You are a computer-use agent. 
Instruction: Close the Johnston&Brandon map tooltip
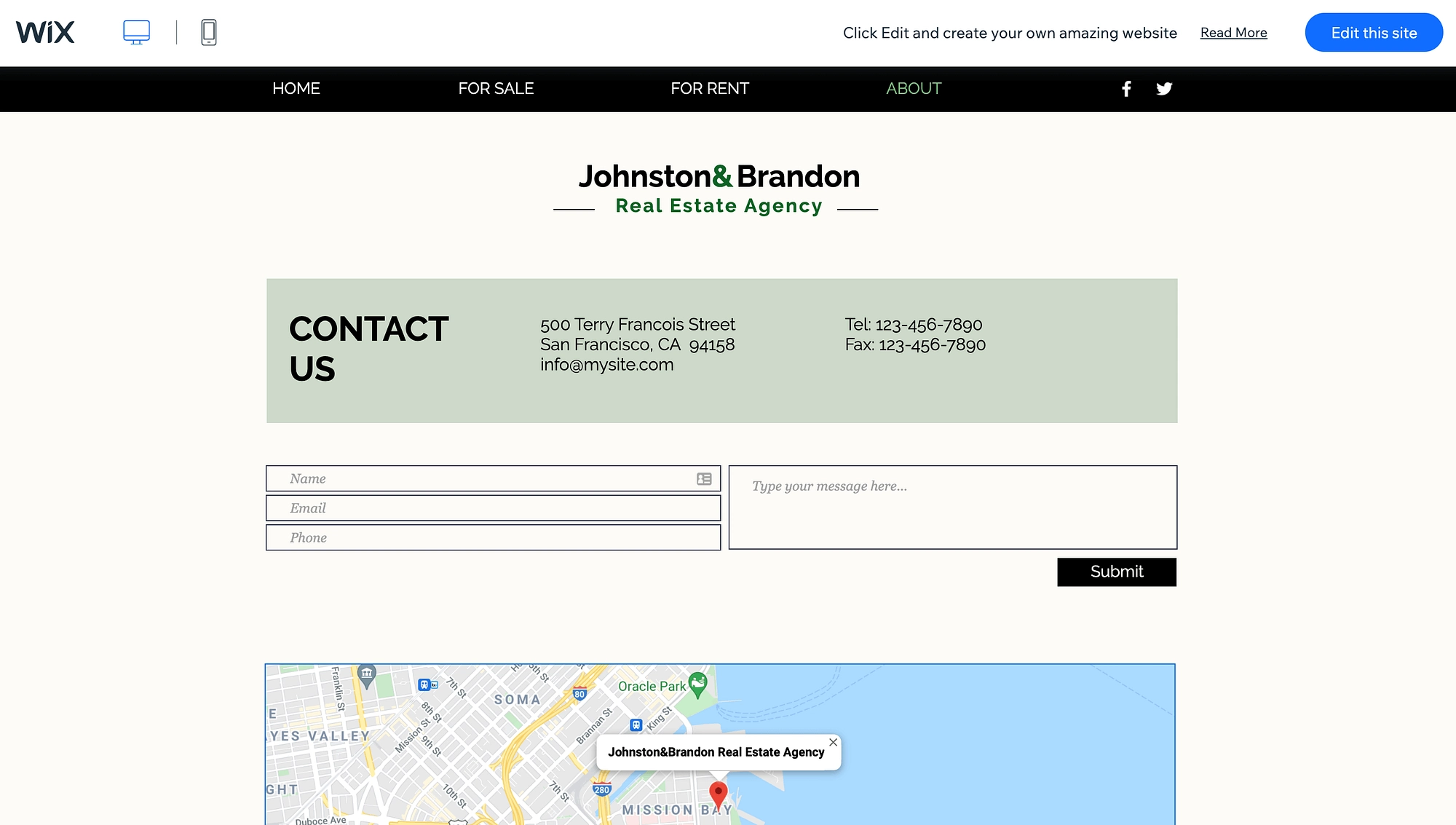(833, 742)
